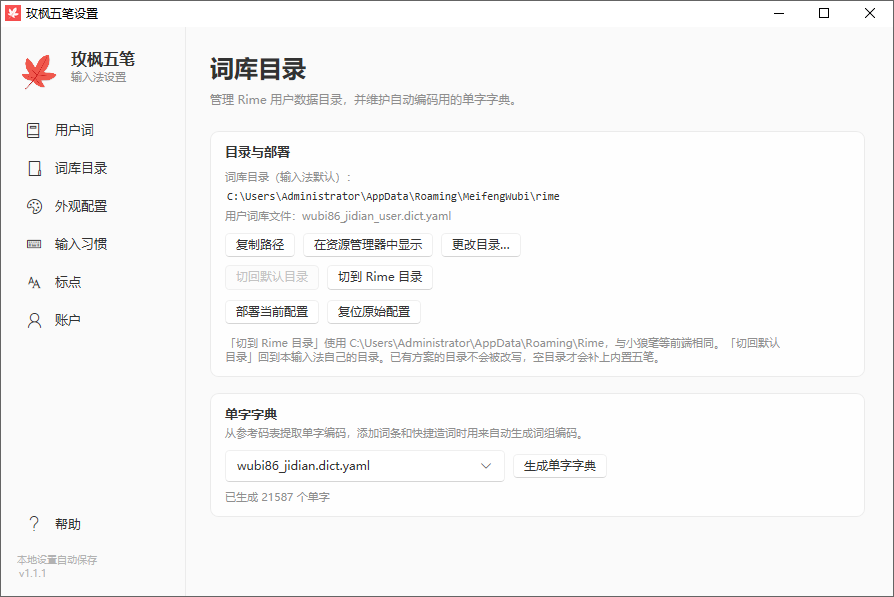Click the 玫枫五笔 app name in the sidebar
Screen dimensions: 894x597
tap(103, 59)
